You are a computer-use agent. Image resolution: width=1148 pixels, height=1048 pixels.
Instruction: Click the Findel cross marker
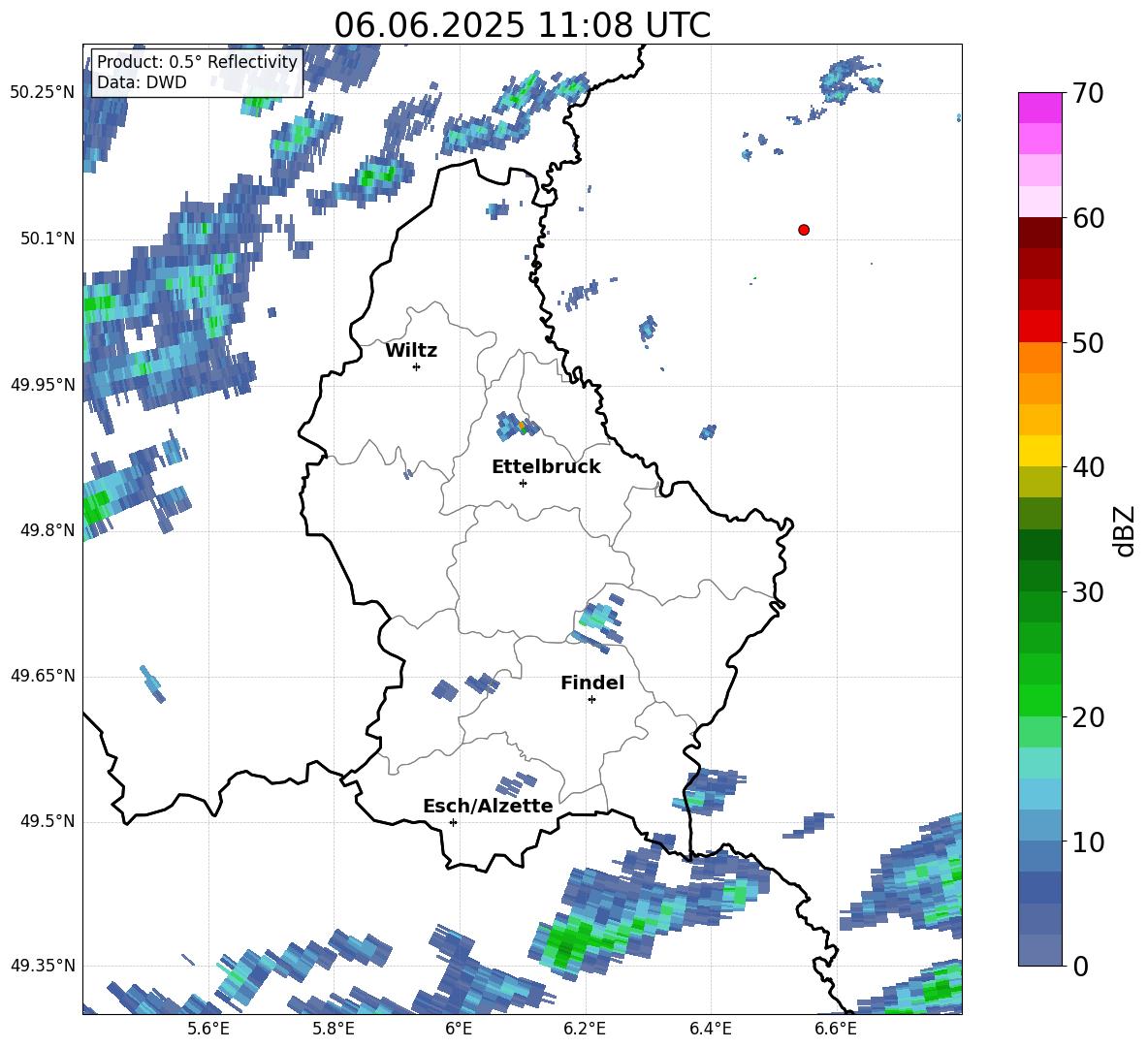click(x=591, y=700)
